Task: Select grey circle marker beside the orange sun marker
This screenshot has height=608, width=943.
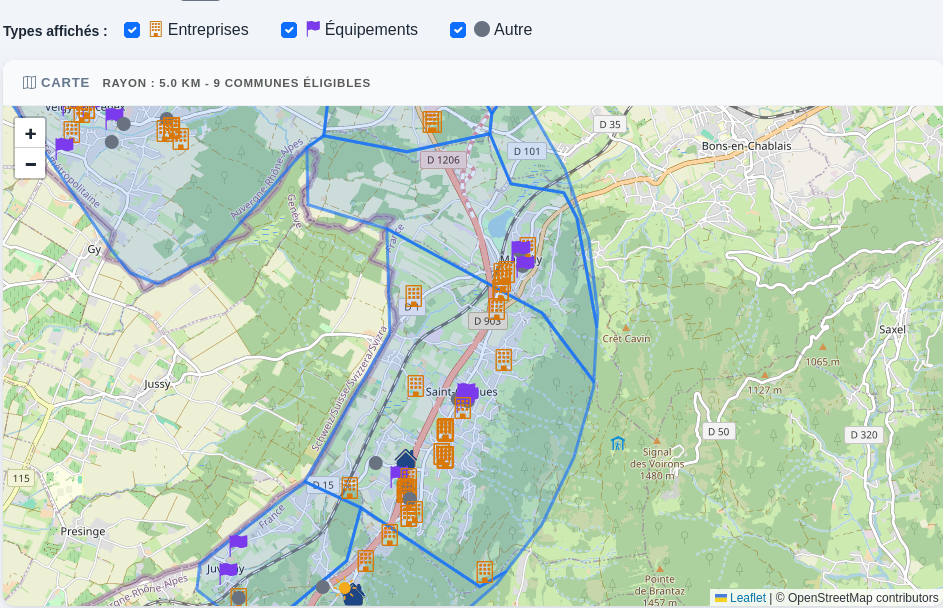Action: click(323, 587)
